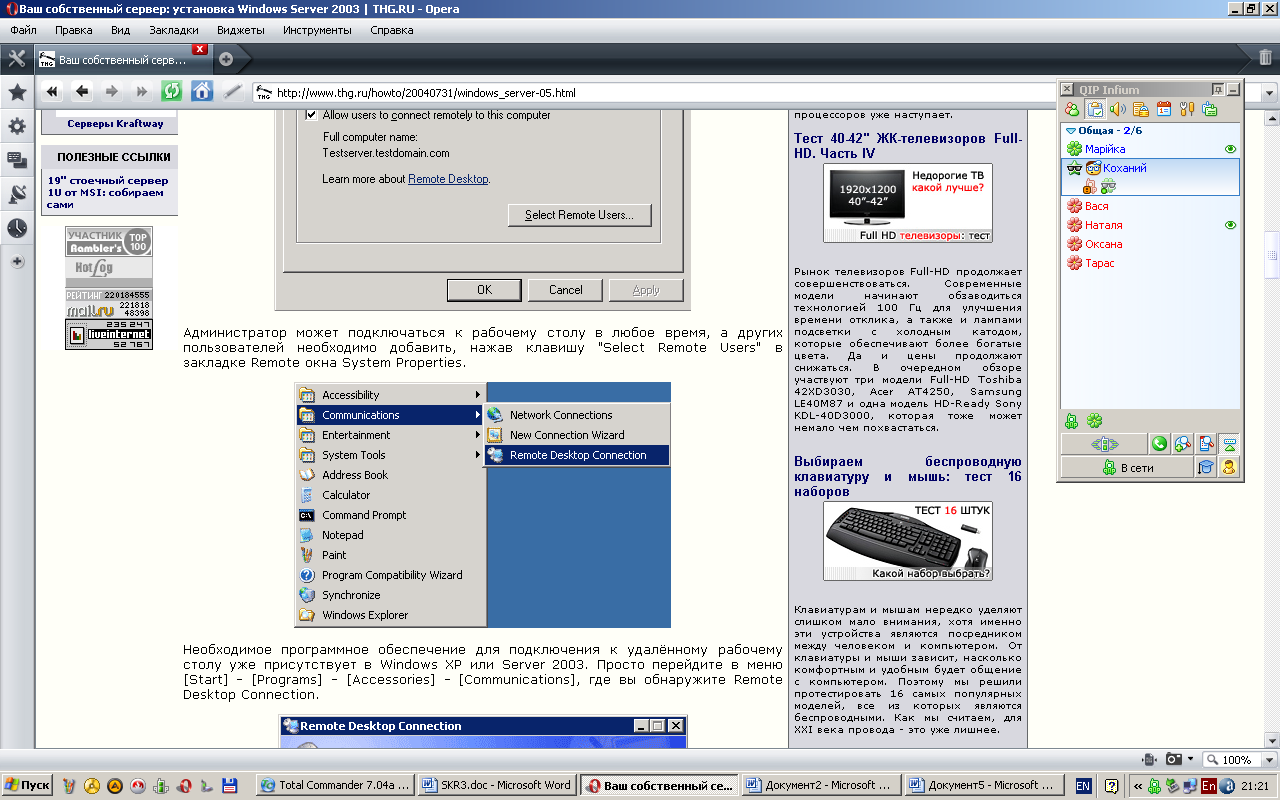
Task: Follow the Remote Desktop link
Action: coord(448,179)
